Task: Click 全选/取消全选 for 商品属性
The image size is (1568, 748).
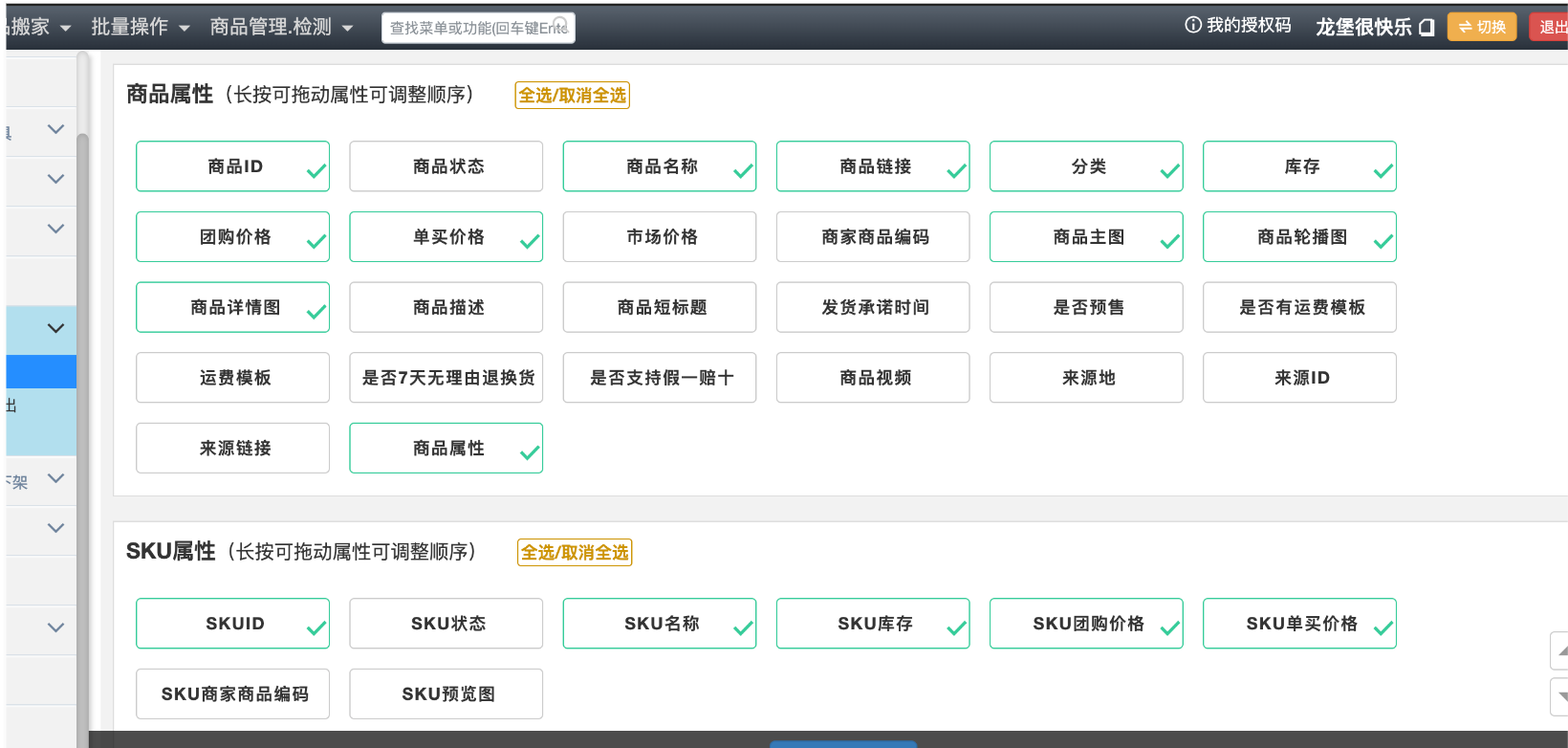Action: coord(572,96)
